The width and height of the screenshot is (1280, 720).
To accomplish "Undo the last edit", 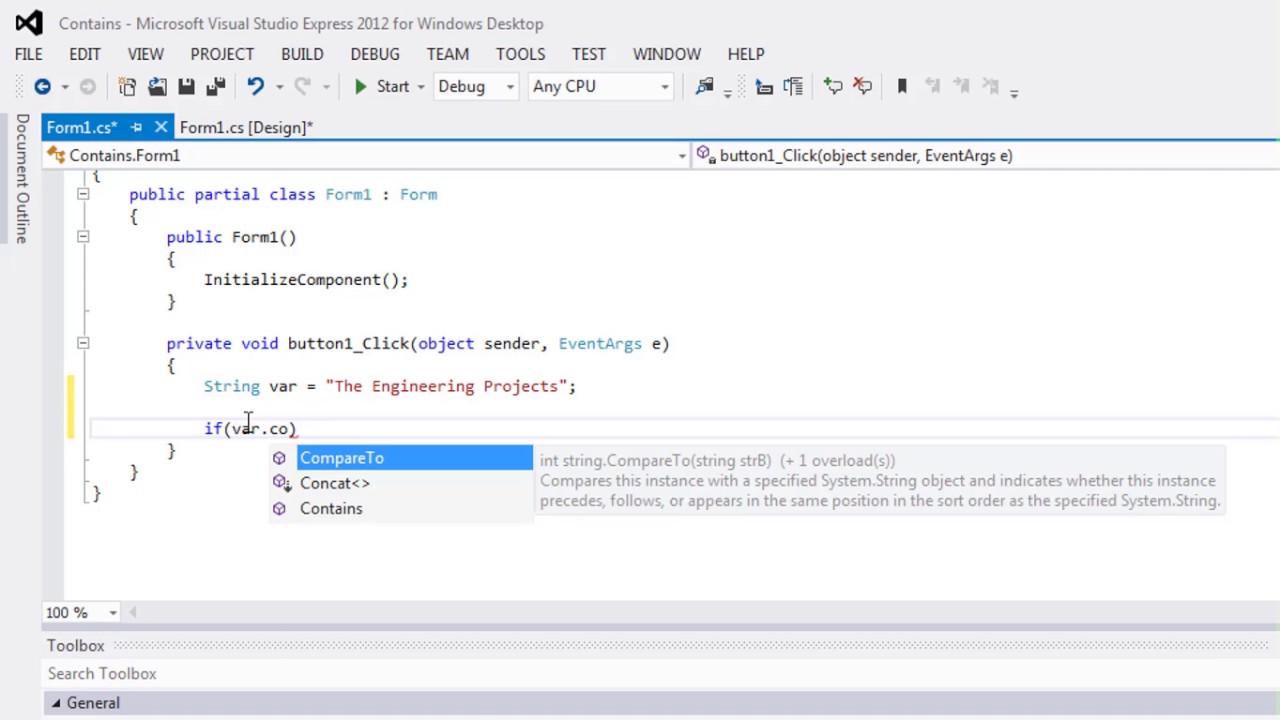I will pyautogui.click(x=255, y=87).
